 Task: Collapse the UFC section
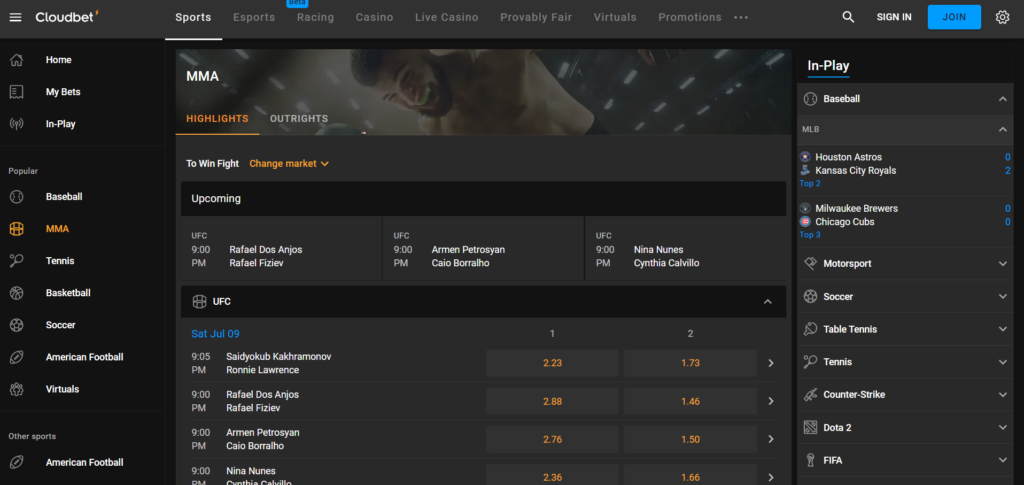pos(768,302)
